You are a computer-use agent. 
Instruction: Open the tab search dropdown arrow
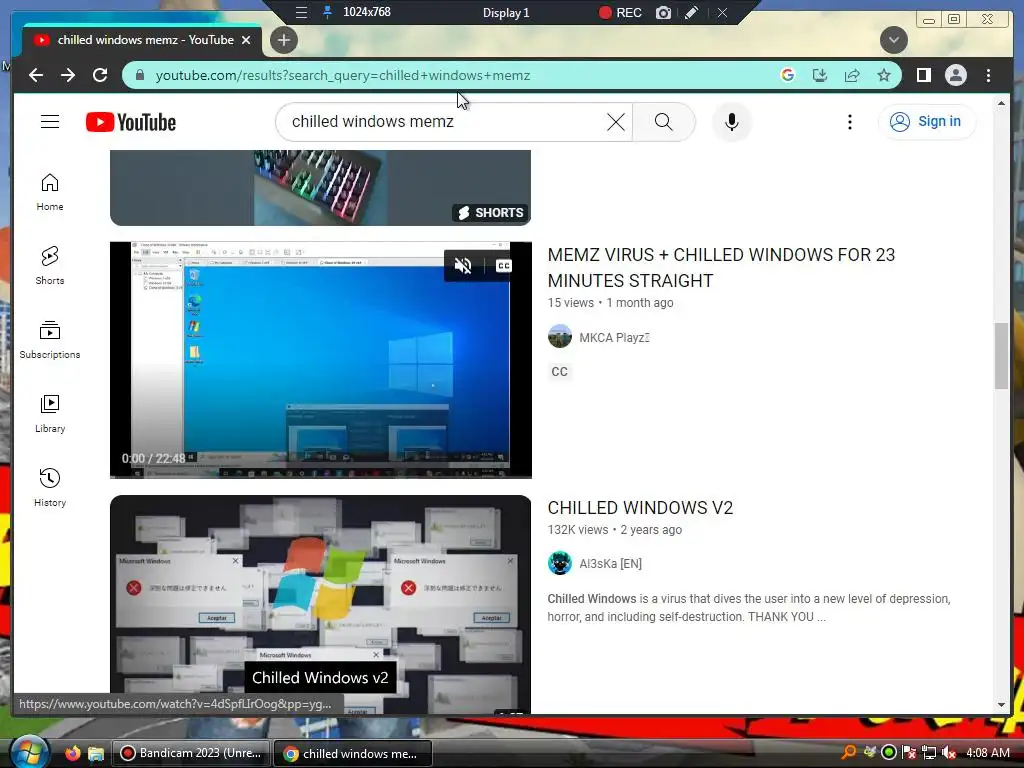click(x=893, y=40)
